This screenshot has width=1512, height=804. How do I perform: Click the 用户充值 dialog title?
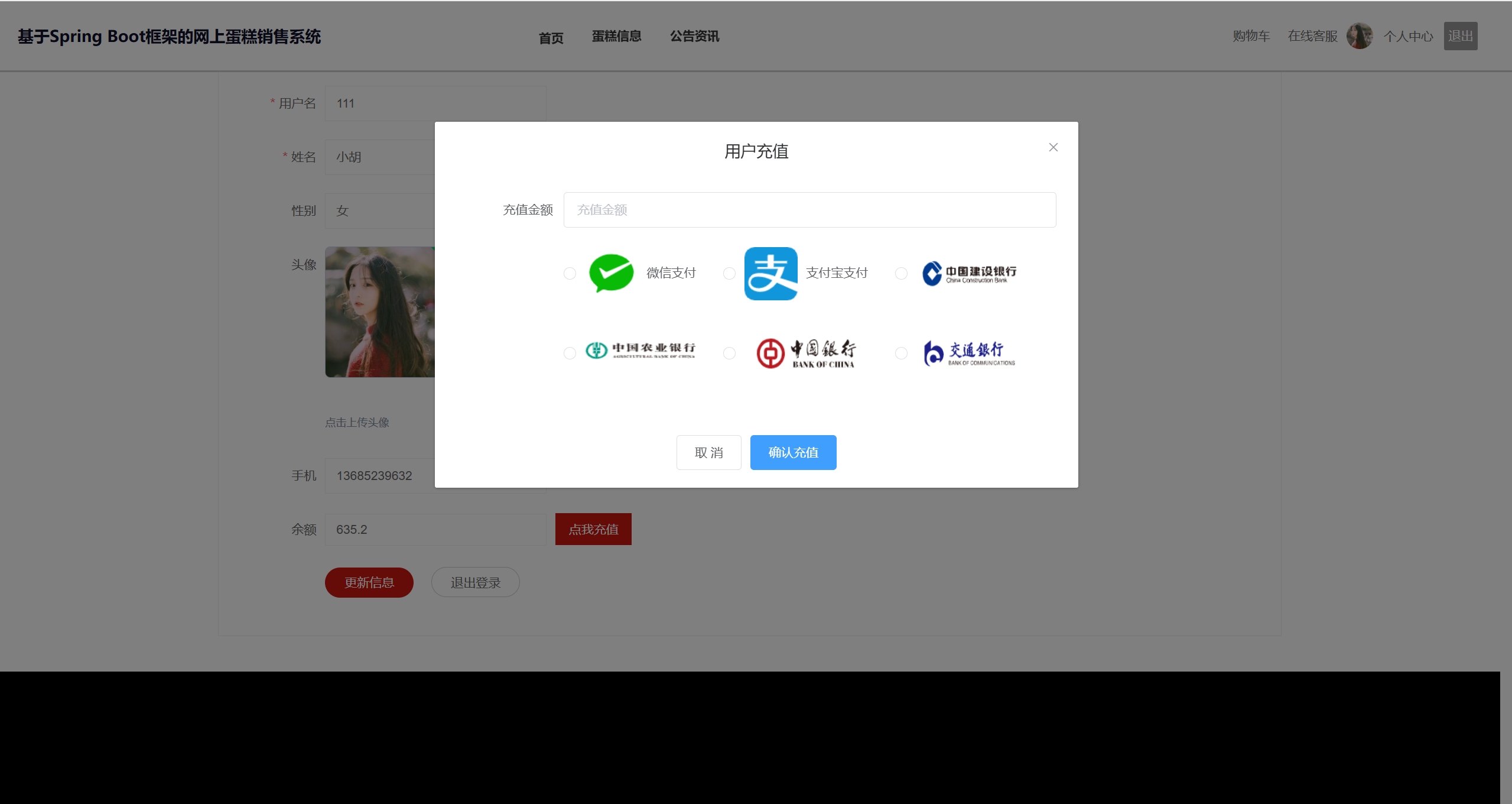tap(756, 151)
